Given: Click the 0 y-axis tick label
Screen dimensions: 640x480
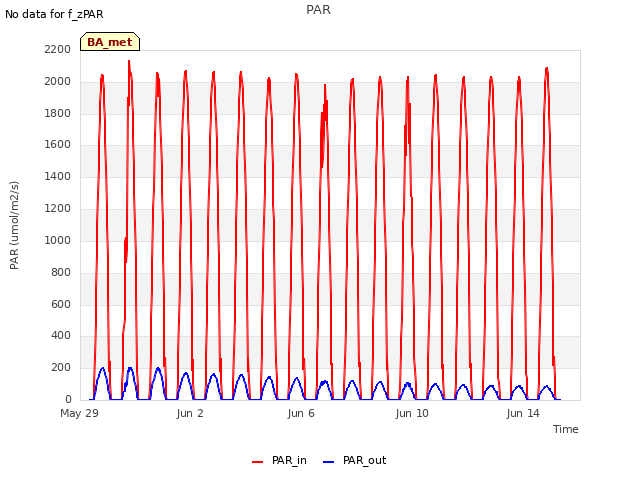Looking at the screenshot, I should coord(68,399).
